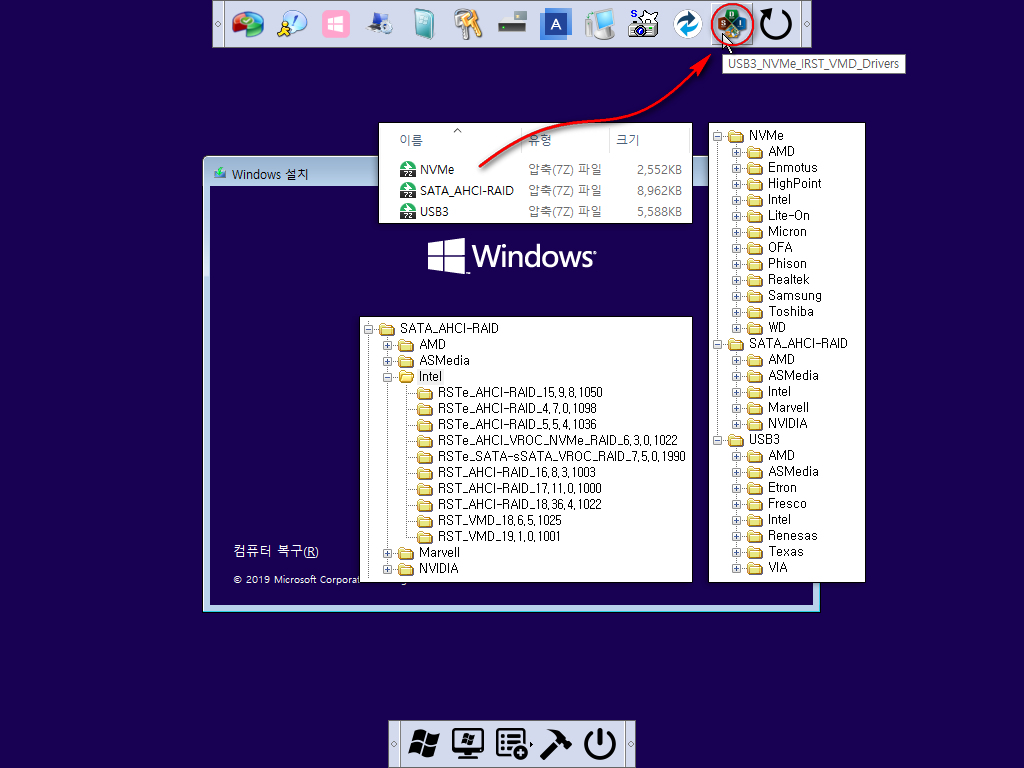Click the top toolbar right diamond handle

coord(807,24)
